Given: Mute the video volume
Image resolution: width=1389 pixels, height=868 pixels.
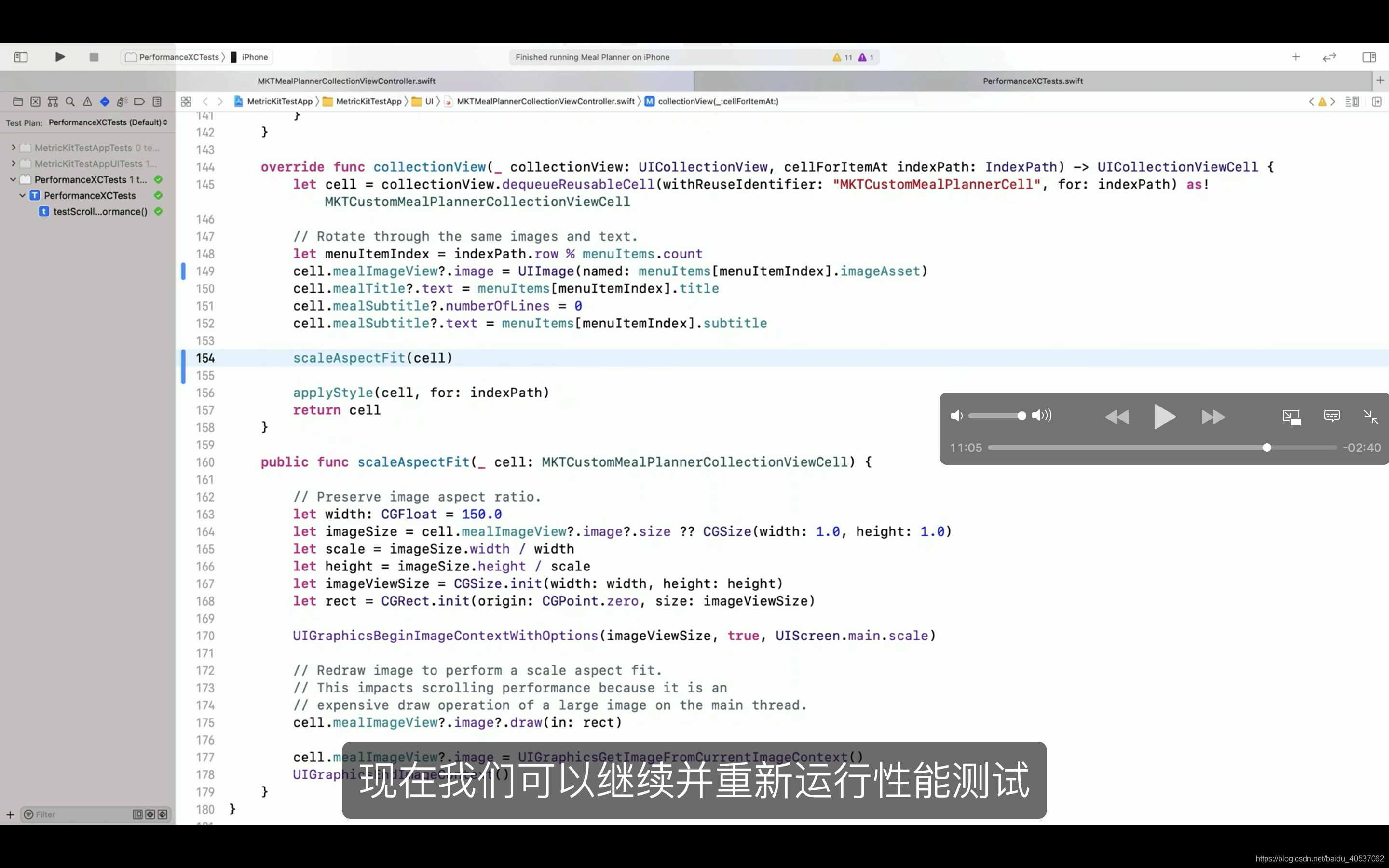Looking at the screenshot, I should click(x=956, y=416).
